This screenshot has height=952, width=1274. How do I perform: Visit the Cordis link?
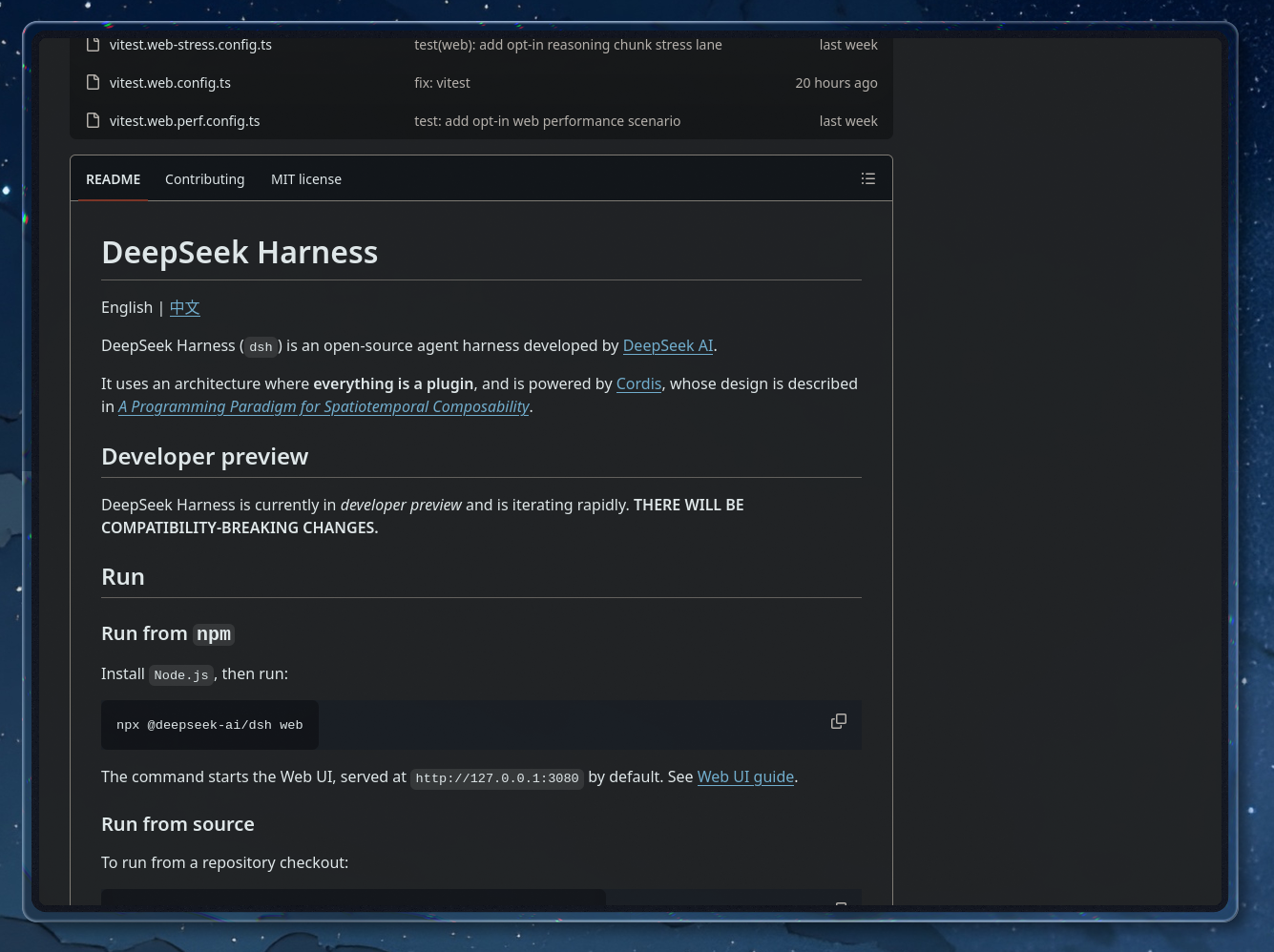(x=638, y=383)
